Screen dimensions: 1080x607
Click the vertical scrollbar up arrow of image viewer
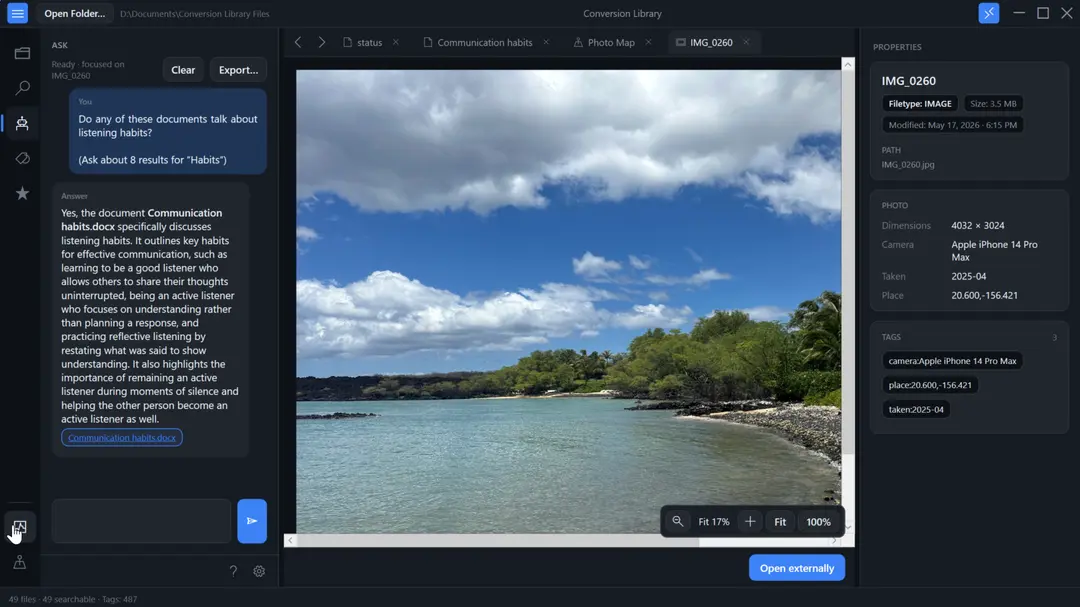848,64
